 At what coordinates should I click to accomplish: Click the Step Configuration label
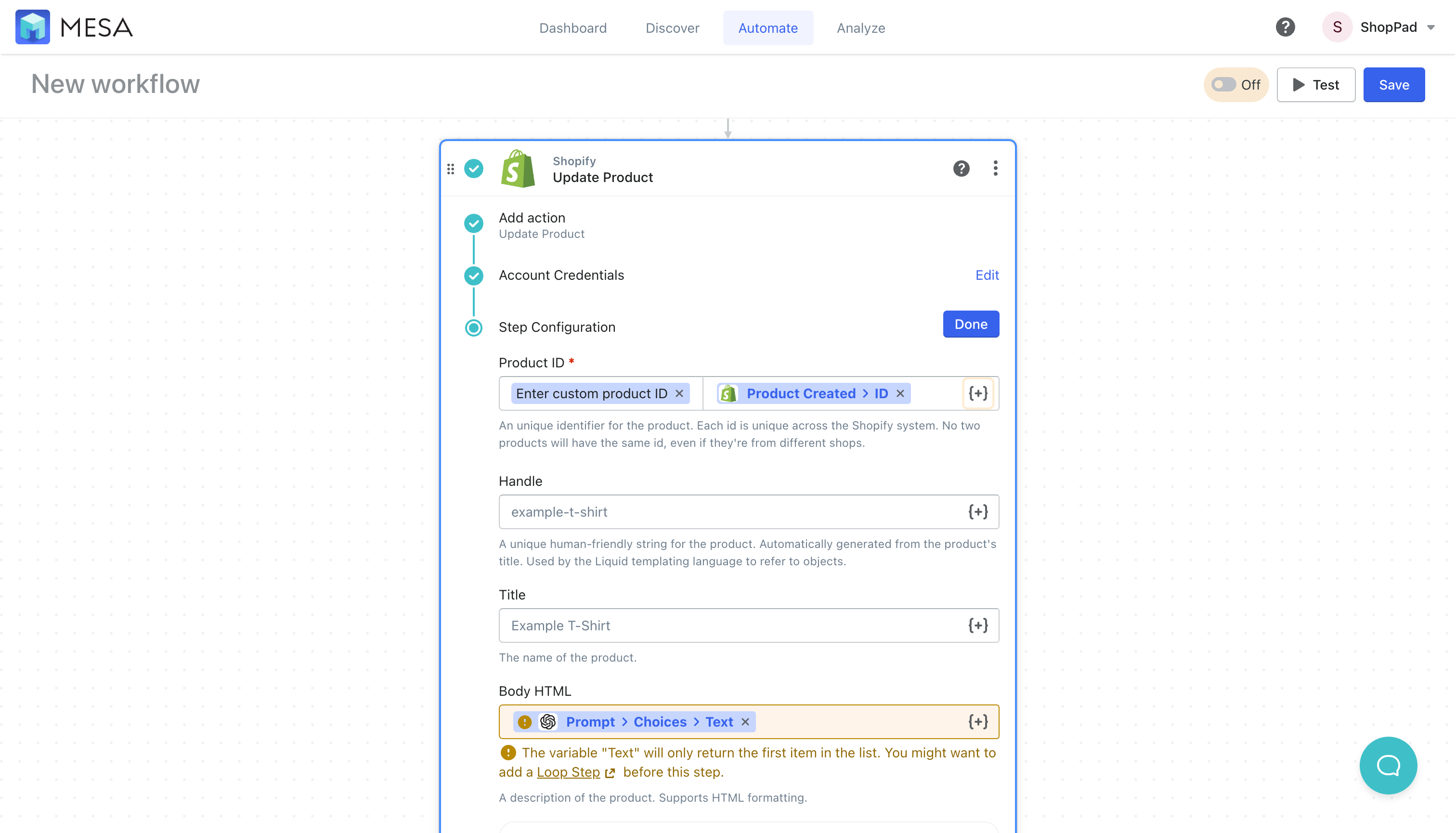557,327
